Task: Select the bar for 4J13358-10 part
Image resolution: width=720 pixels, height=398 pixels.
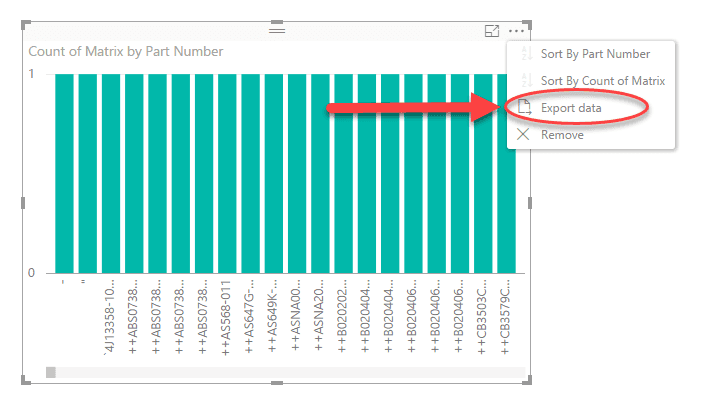Action: pos(111,174)
